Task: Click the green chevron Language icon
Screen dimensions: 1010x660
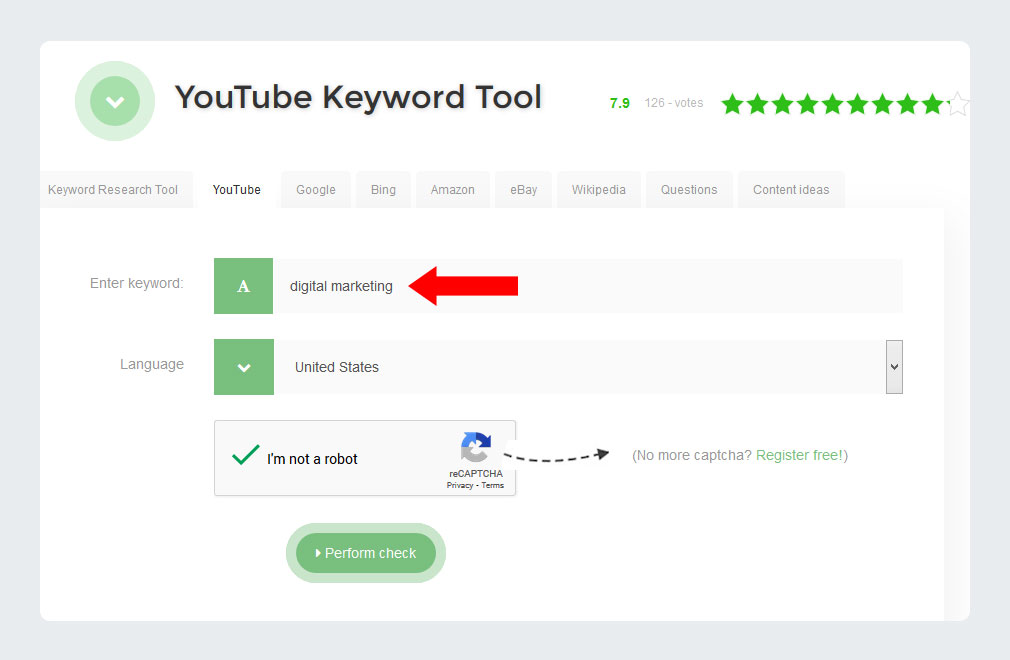Action: coord(243,367)
